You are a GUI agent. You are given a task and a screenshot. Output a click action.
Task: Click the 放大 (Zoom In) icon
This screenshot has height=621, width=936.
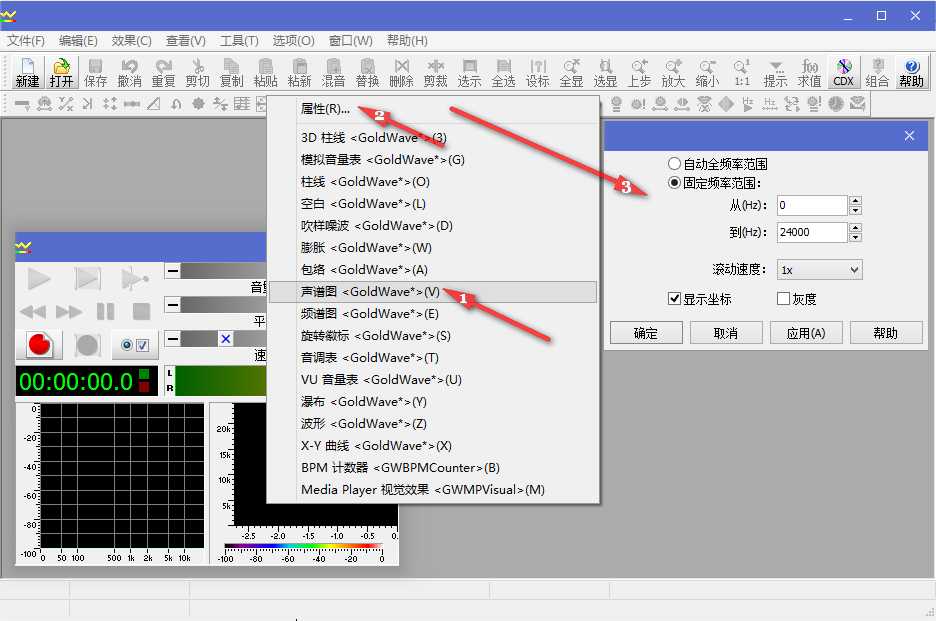point(674,72)
